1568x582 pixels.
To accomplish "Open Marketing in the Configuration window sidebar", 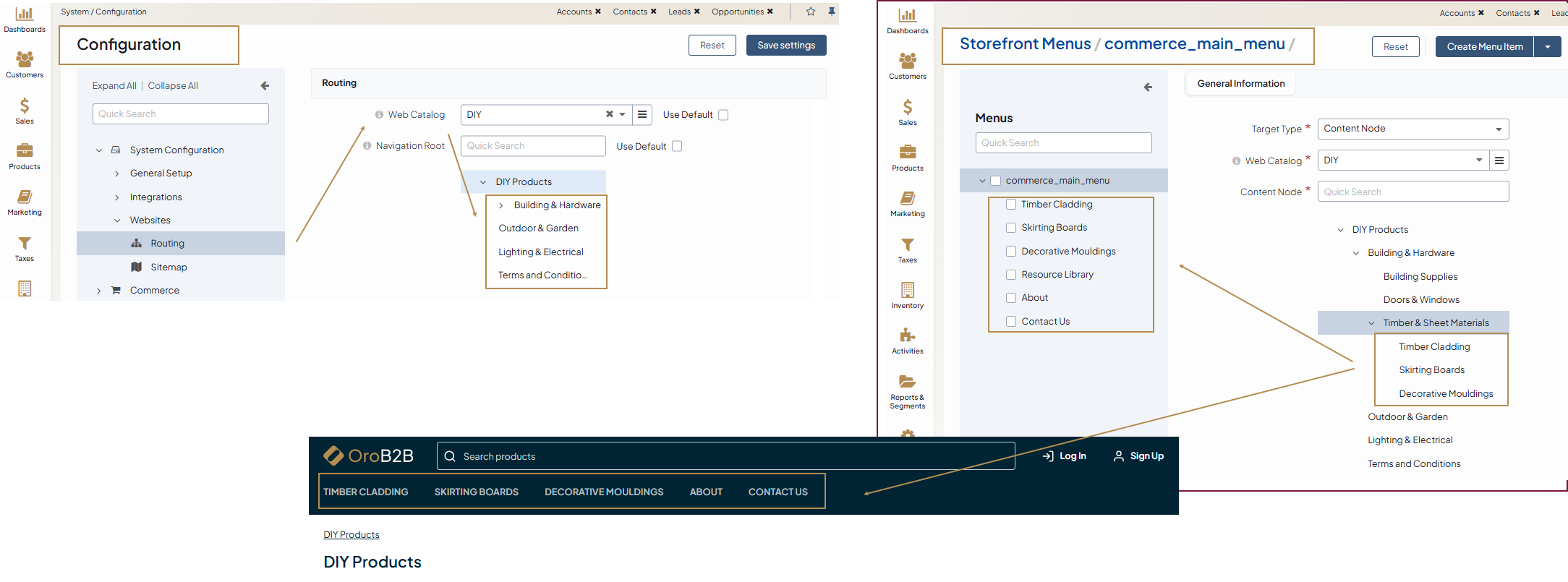I will click(x=25, y=202).
